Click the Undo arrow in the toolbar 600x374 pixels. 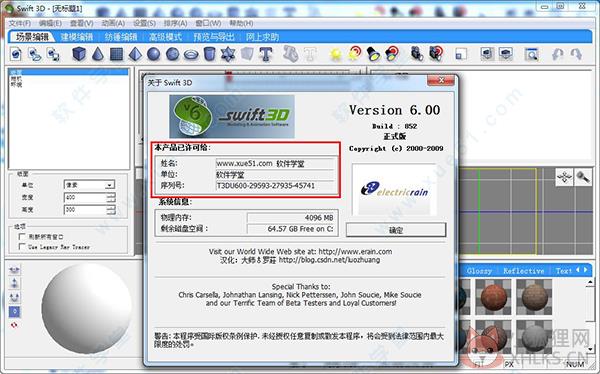point(558,54)
